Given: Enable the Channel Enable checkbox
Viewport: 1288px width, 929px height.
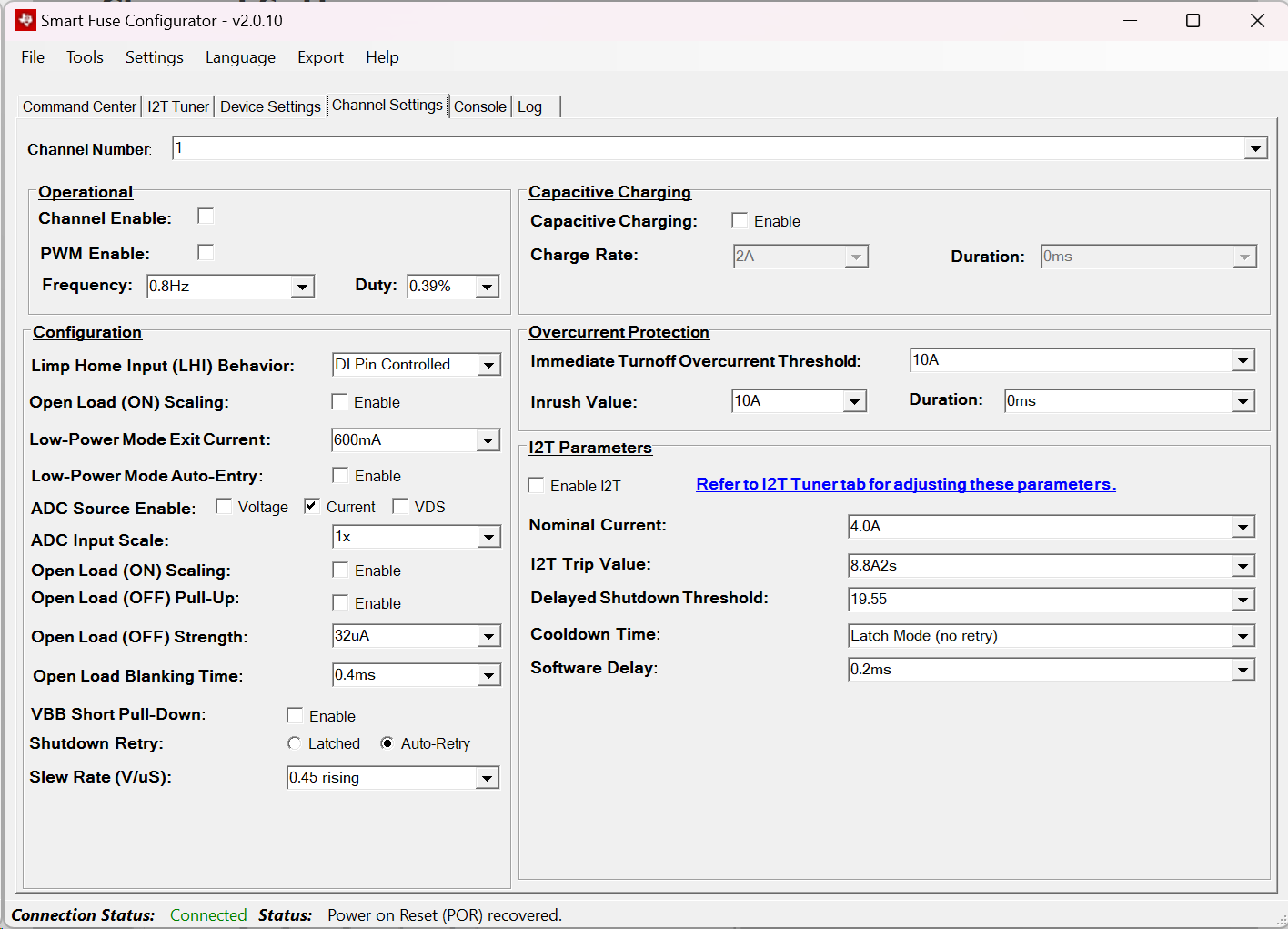Looking at the screenshot, I should tap(206, 217).
